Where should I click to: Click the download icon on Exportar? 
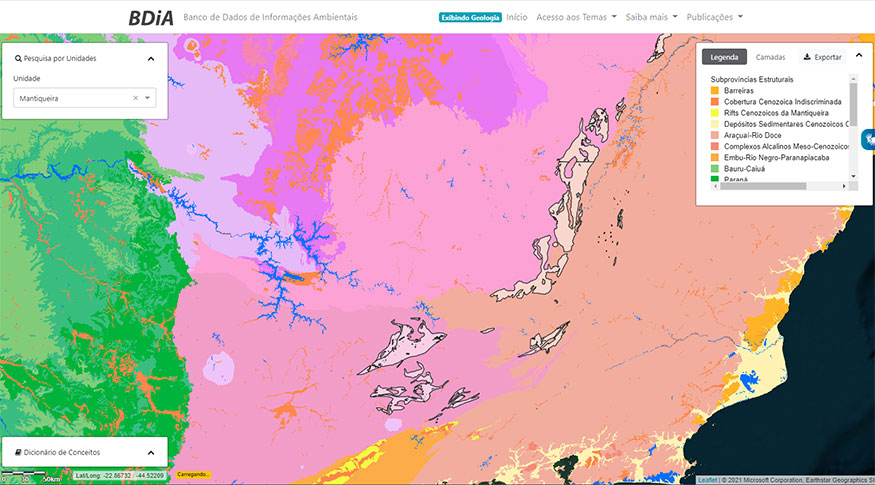pyautogui.click(x=807, y=57)
